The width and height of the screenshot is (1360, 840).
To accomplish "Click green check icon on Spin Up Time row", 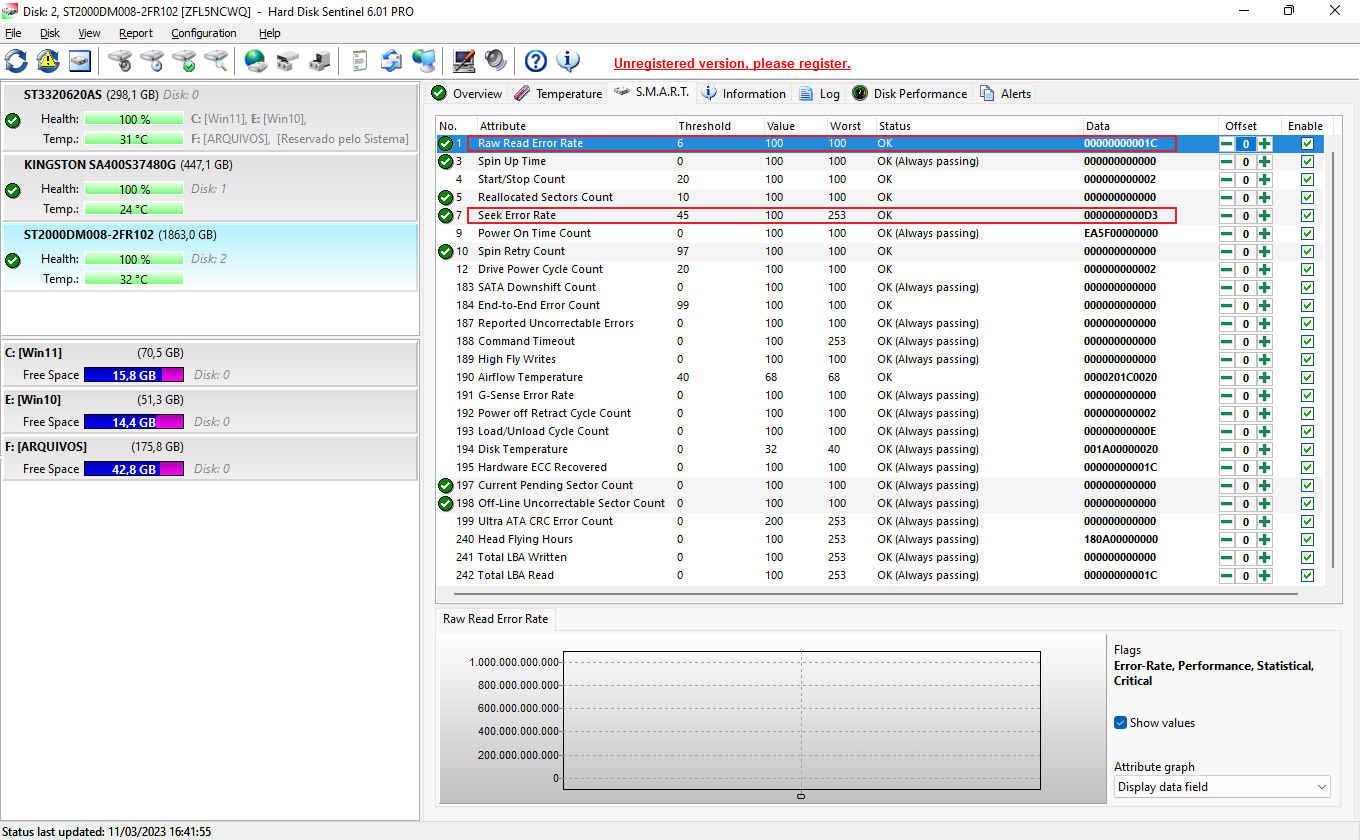I will [x=446, y=161].
